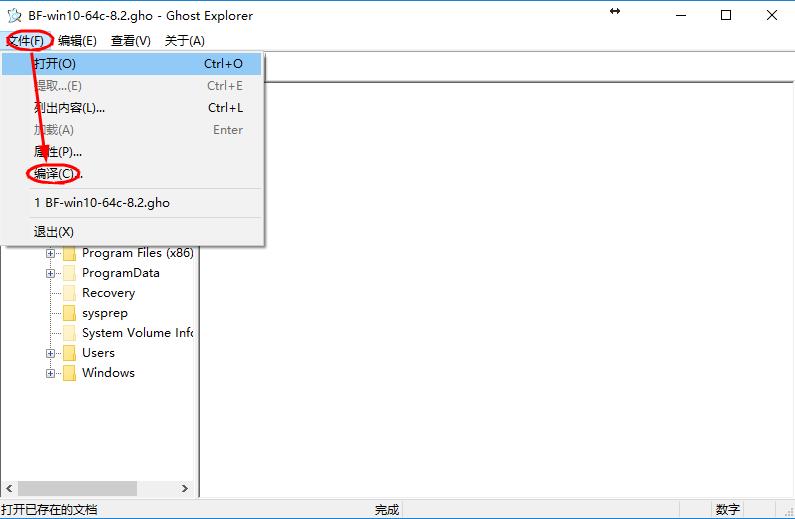Click the tree scrollbar left arrow
The height and width of the screenshot is (519, 795).
click(9, 489)
